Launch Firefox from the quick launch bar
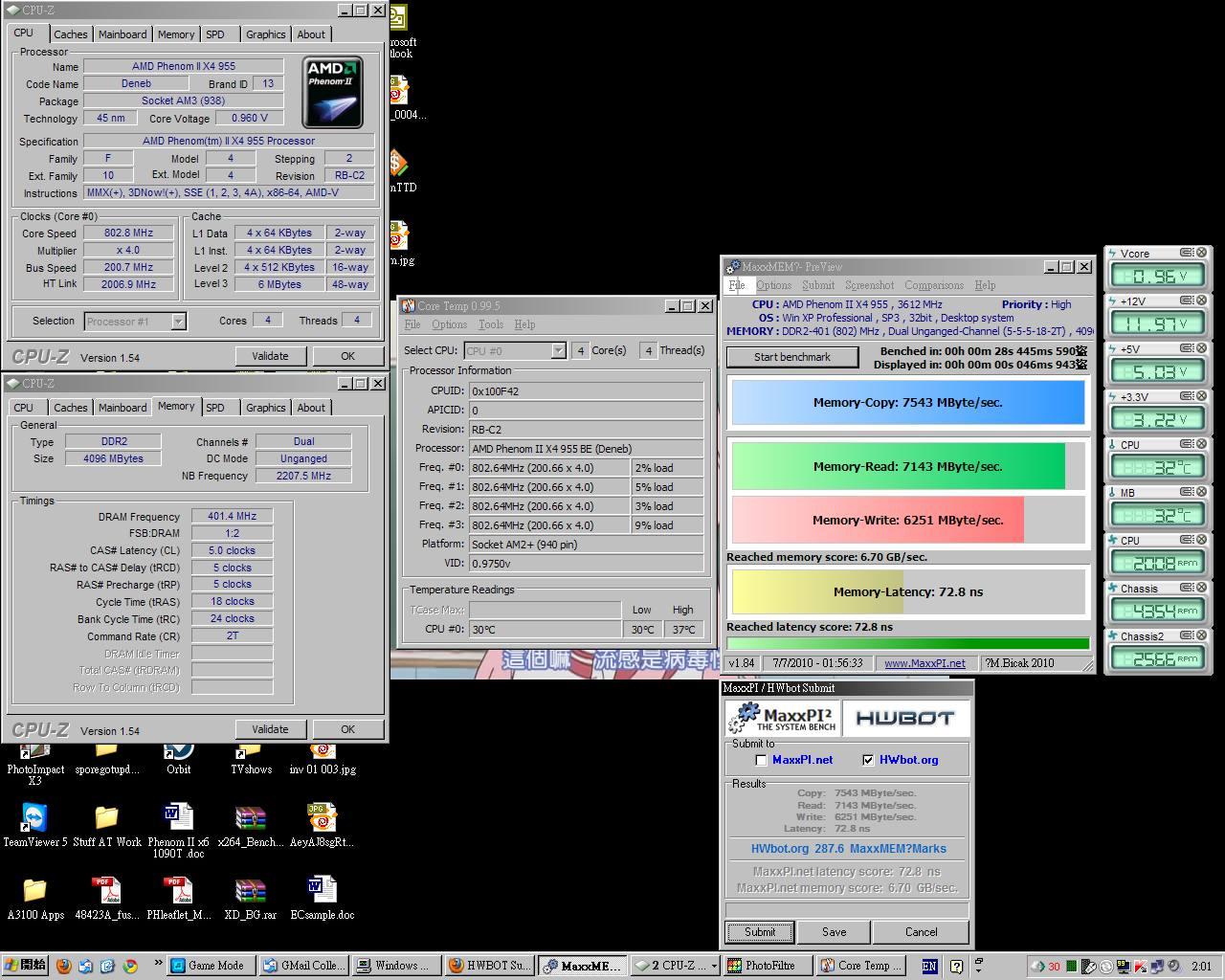The width and height of the screenshot is (1225, 980). (x=63, y=966)
